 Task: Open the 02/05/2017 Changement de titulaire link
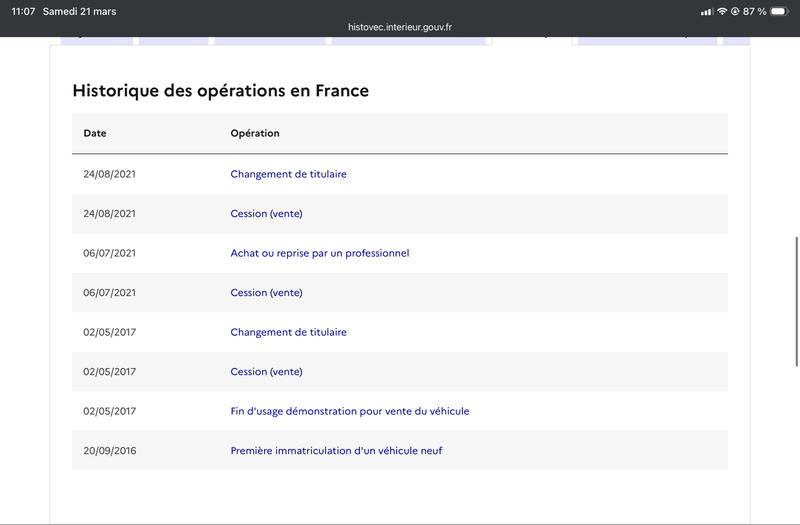pyautogui.click(x=288, y=332)
